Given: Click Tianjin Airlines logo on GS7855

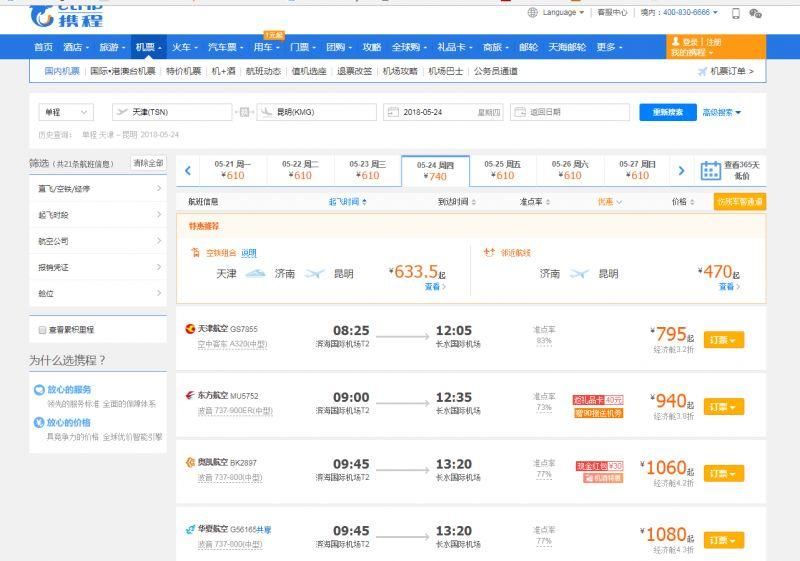Looking at the screenshot, I should click(190, 328).
